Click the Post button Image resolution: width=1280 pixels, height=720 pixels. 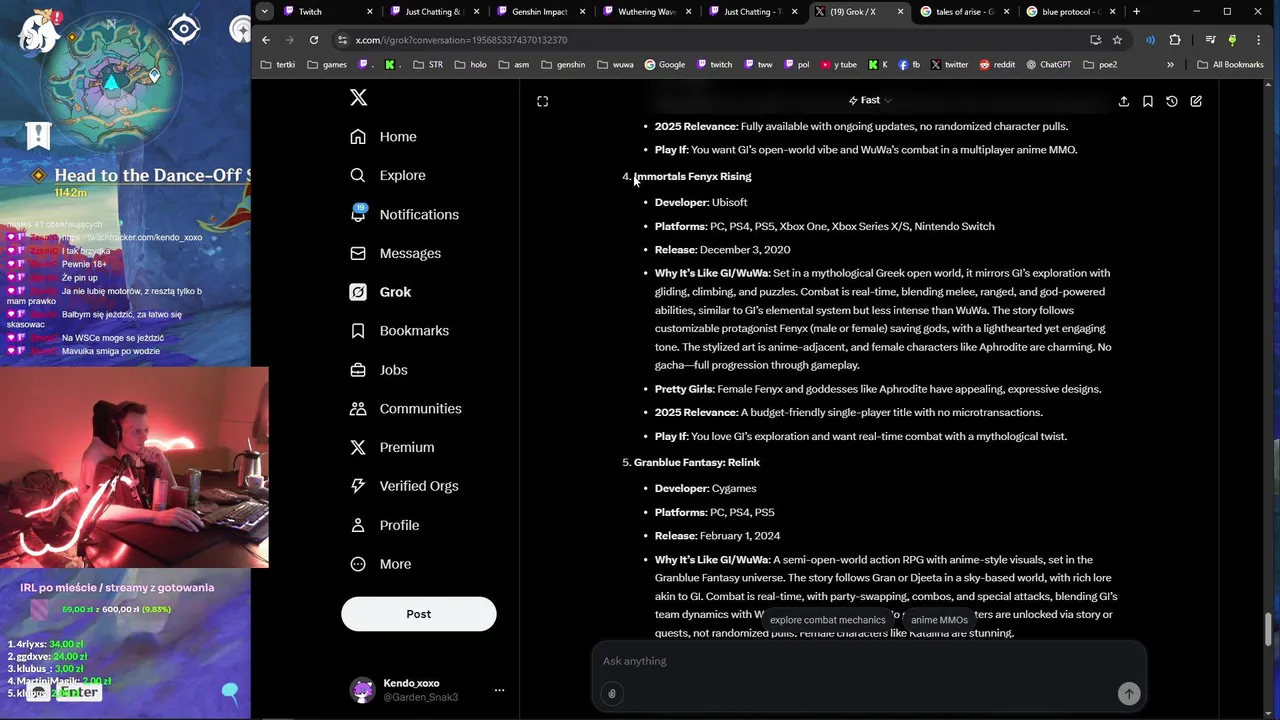click(419, 614)
